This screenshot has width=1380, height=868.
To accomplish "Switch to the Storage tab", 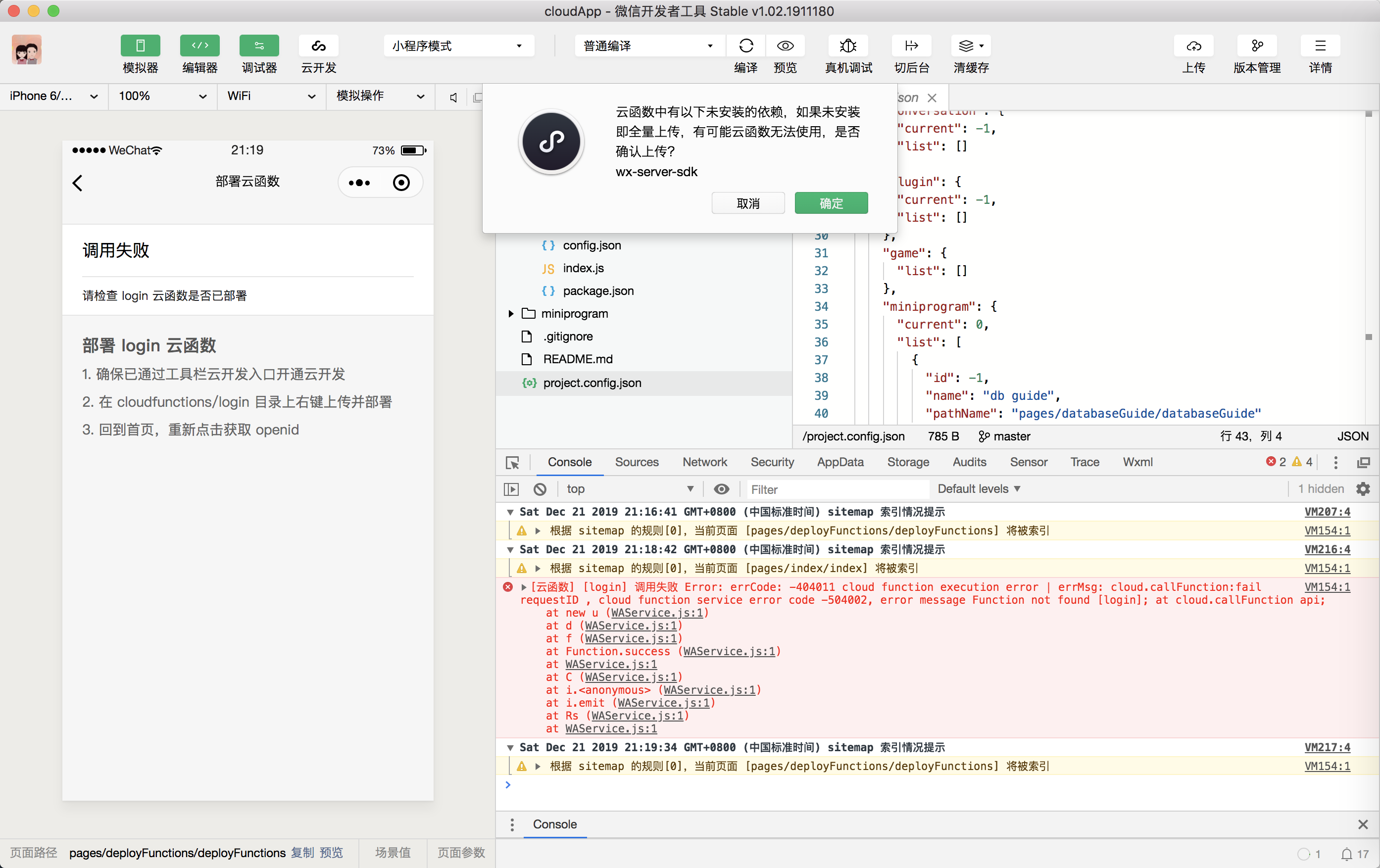I will [908, 462].
